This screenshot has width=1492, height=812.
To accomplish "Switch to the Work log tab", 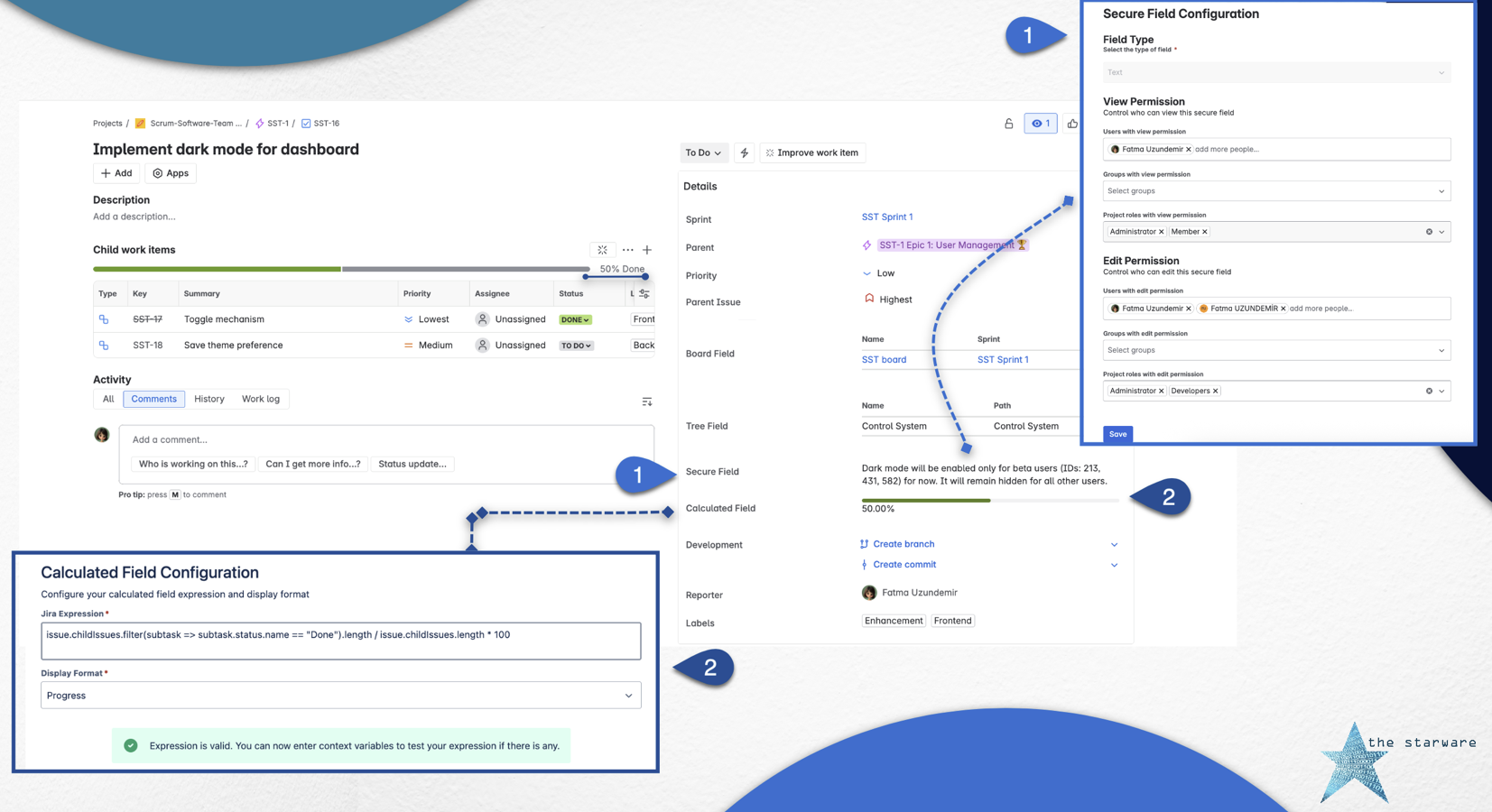I will 260,399.
